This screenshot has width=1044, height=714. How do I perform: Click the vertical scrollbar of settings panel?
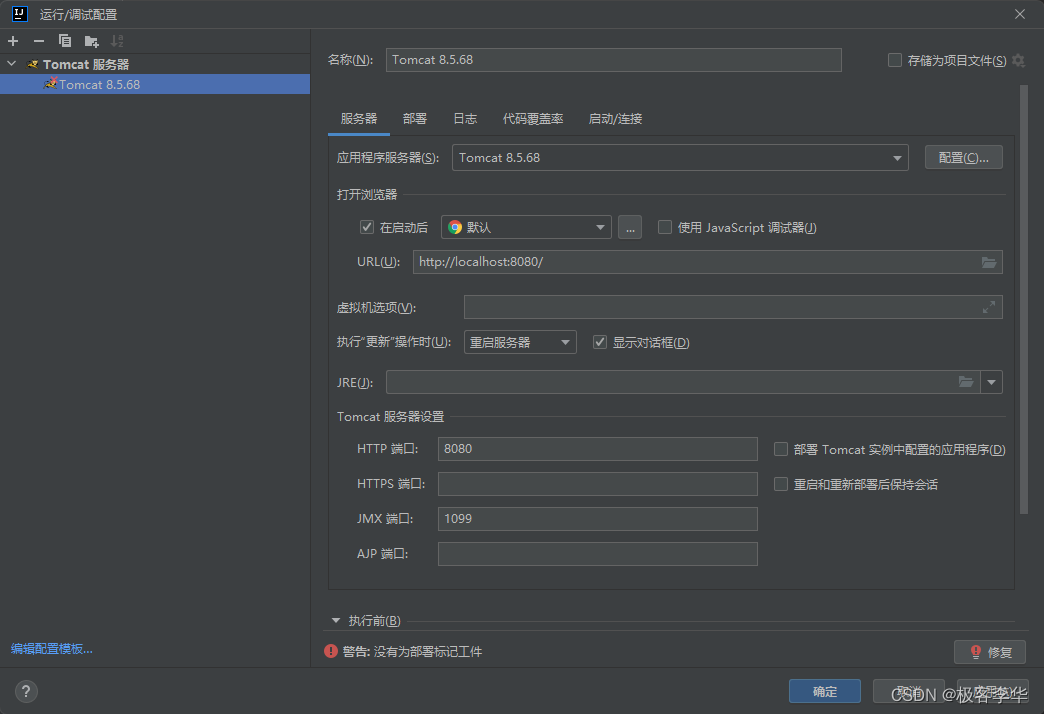coord(1023,300)
